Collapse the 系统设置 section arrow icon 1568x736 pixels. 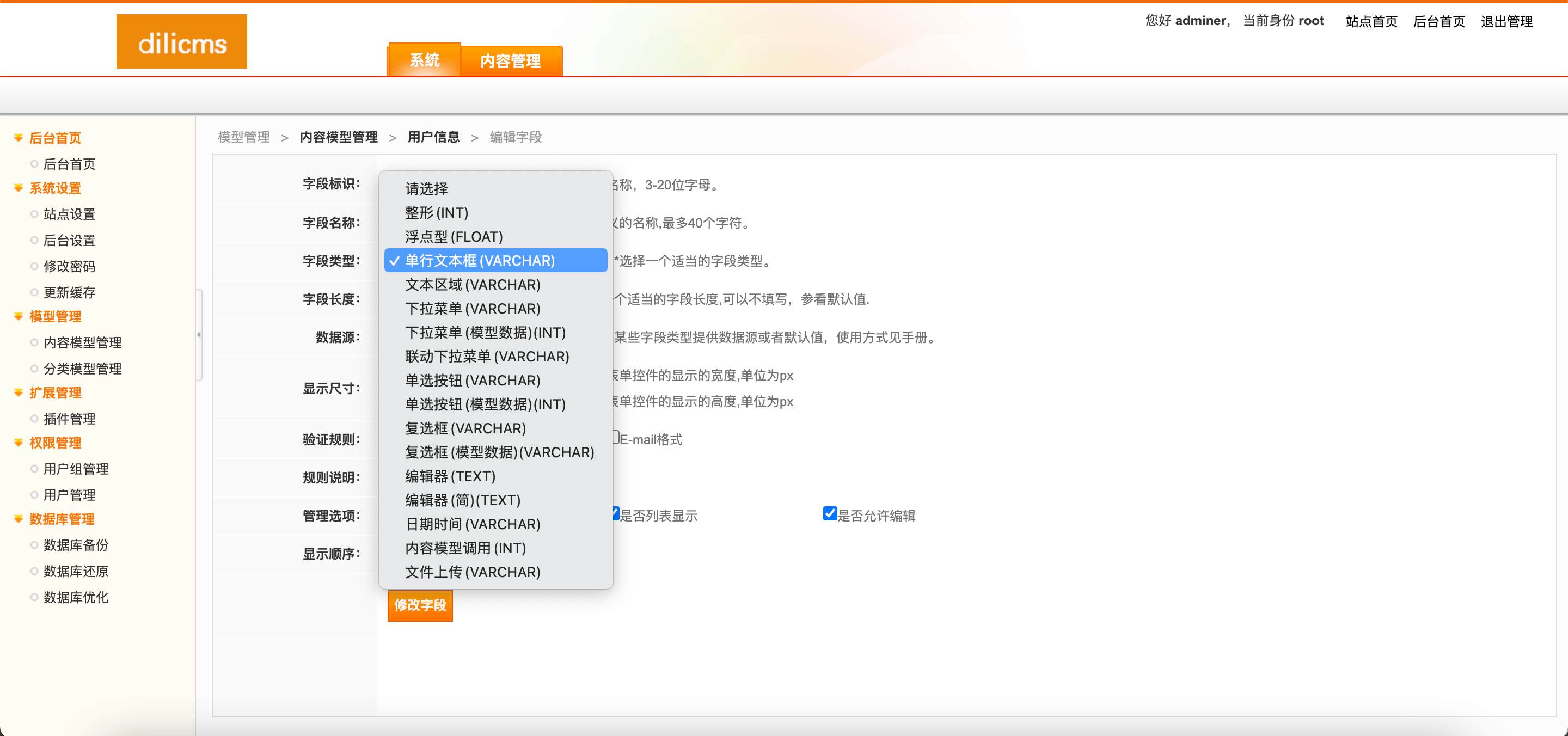coord(19,188)
